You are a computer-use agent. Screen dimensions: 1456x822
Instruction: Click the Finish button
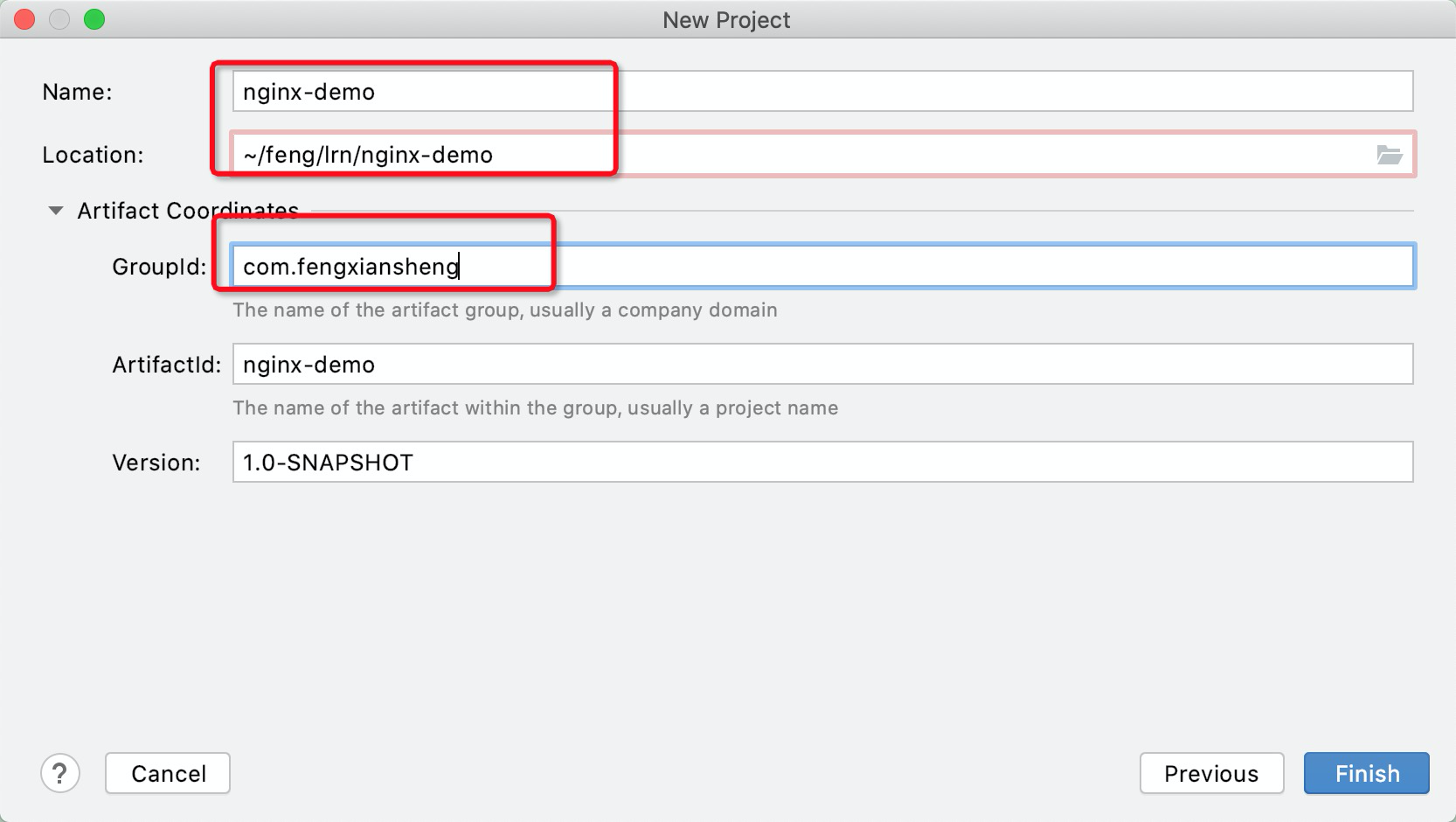click(x=1366, y=773)
